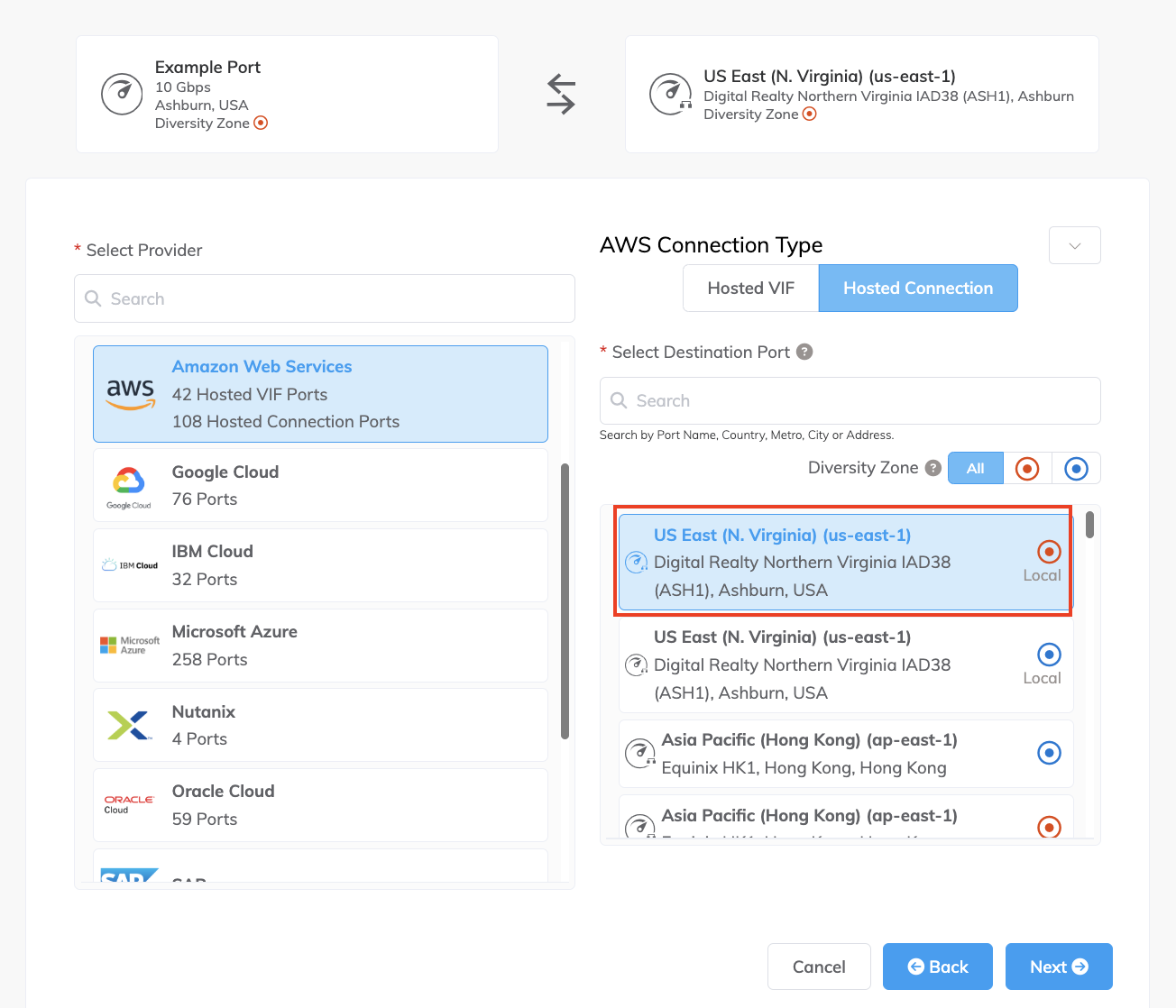
Task: Filter ports by blue diversity zone
Action: [x=1076, y=468]
